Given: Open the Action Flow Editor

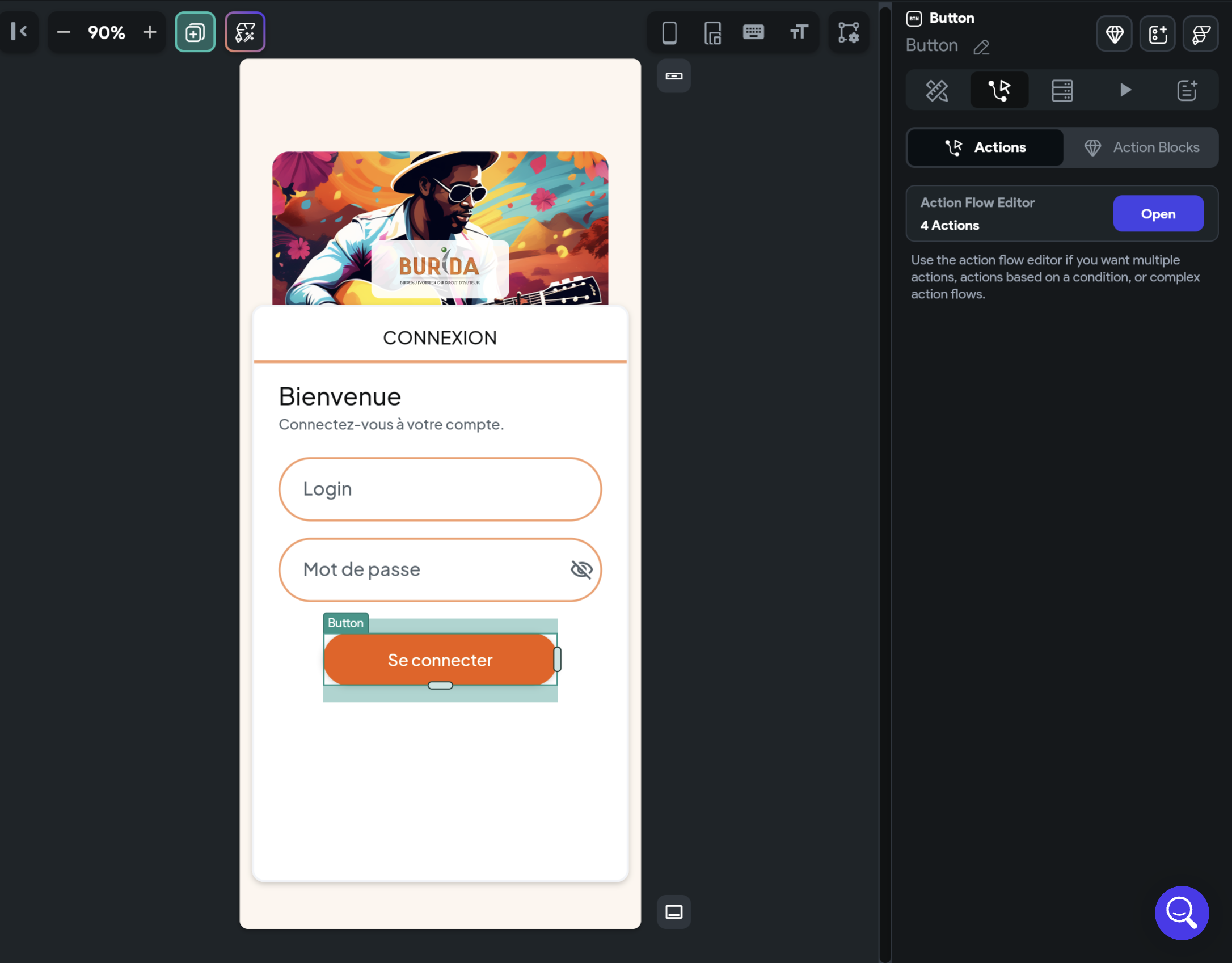Looking at the screenshot, I should 1158,214.
